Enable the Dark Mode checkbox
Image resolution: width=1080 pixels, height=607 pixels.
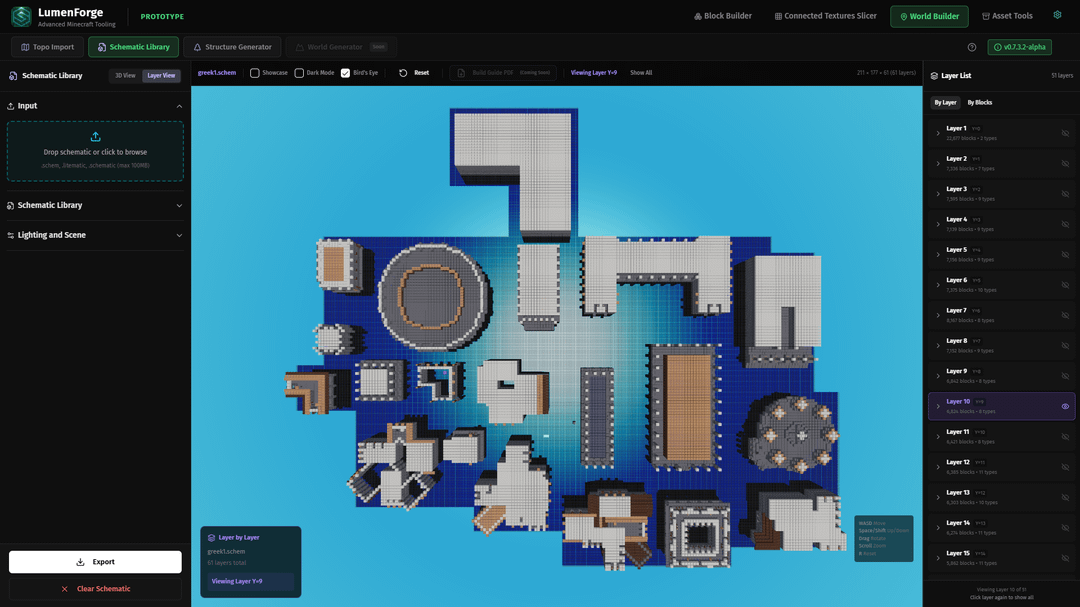click(299, 73)
